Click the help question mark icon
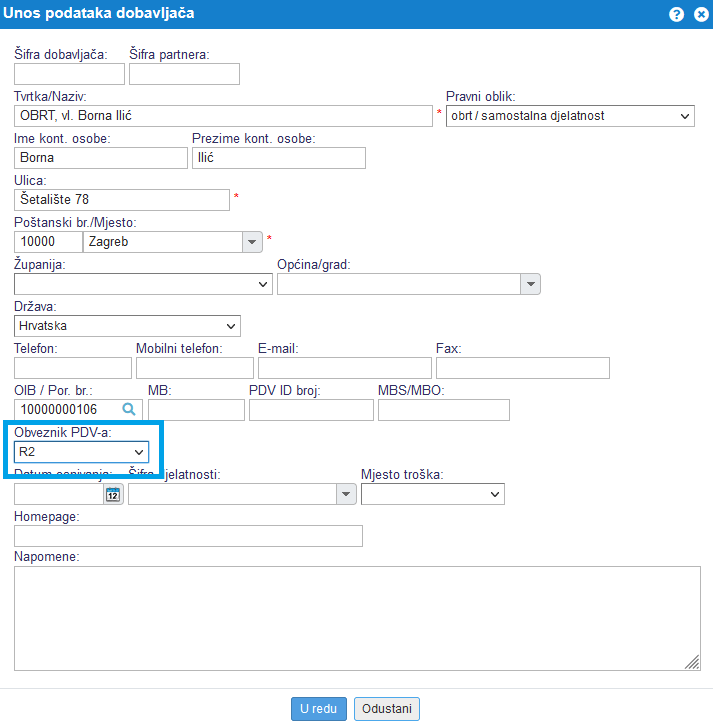713x725 pixels. (x=677, y=14)
